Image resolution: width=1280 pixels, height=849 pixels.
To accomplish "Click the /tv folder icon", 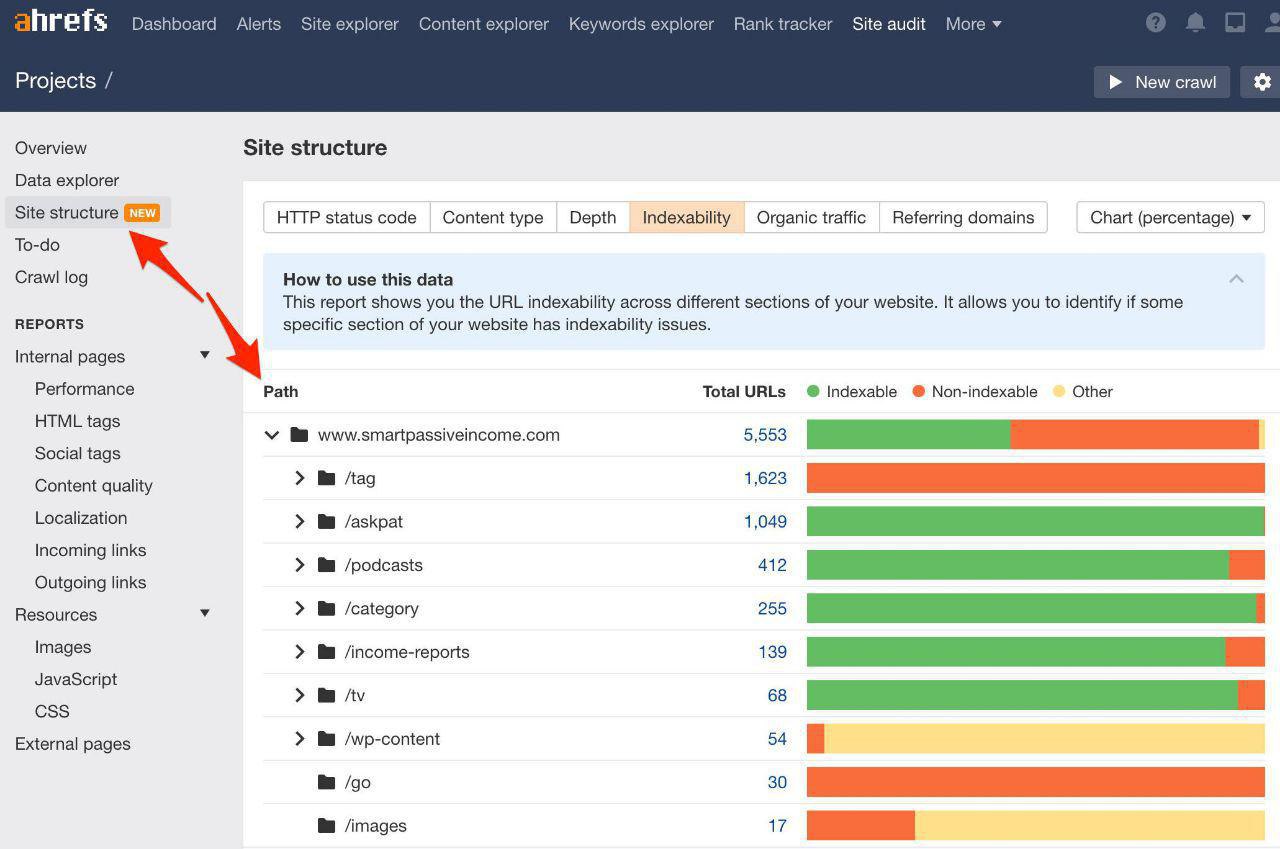I will click(326, 695).
